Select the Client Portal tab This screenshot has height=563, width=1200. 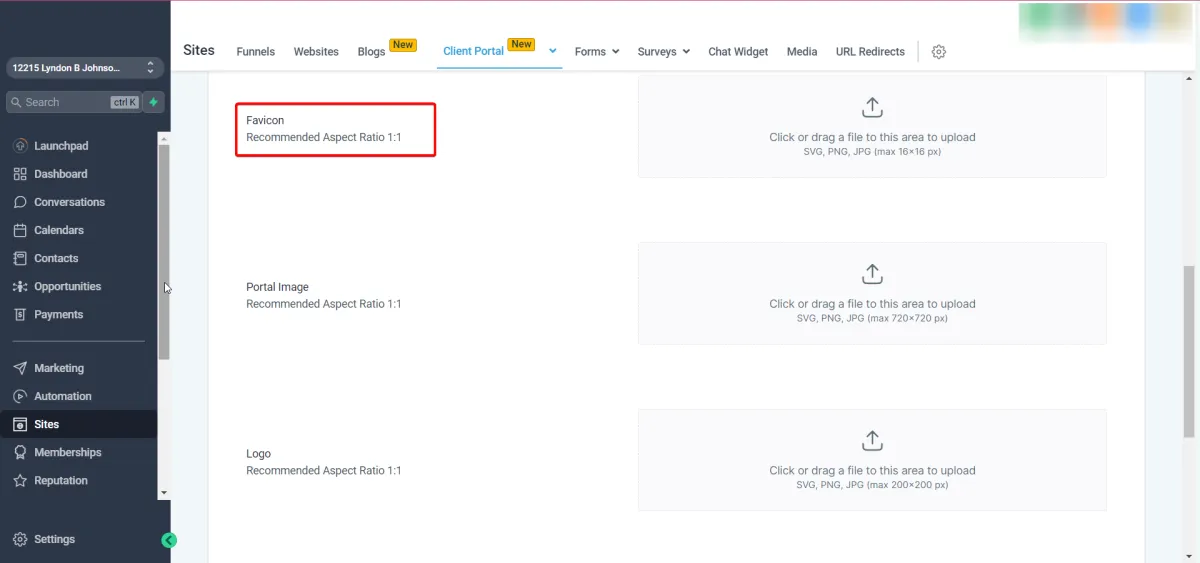[473, 51]
